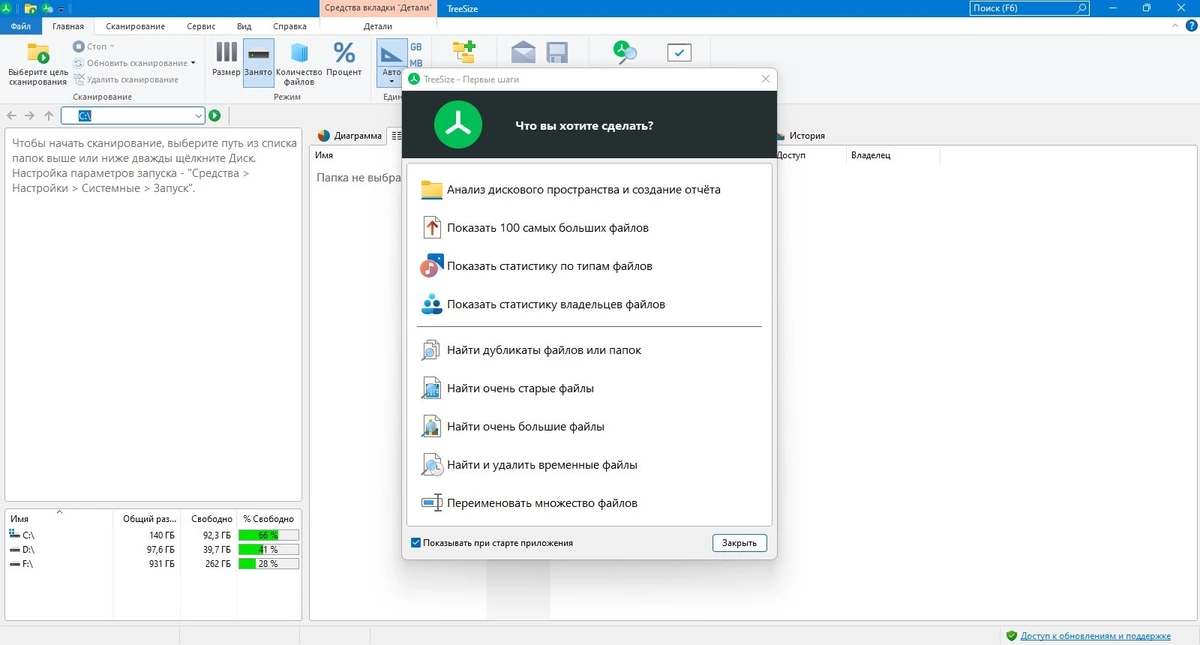Sort by Общий размер column header
This screenshot has width=1200, height=645.
pyautogui.click(x=149, y=519)
